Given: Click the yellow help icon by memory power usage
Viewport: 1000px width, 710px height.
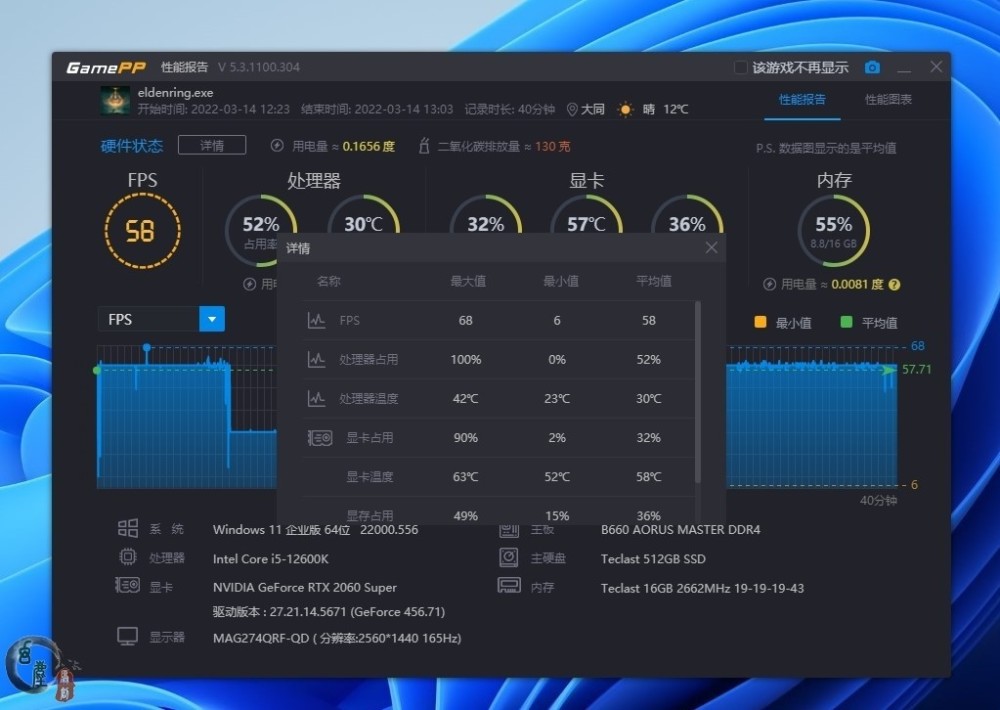Looking at the screenshot, I should (x=894, y=285).
